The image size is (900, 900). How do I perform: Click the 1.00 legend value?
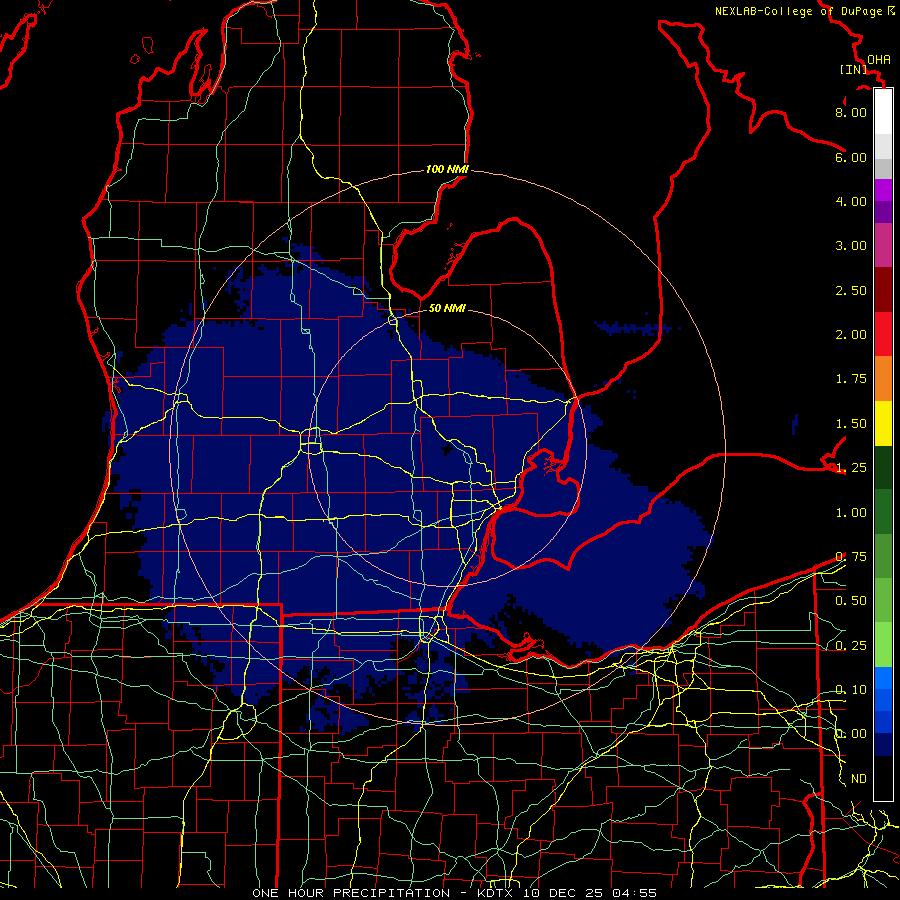point(851,513)
